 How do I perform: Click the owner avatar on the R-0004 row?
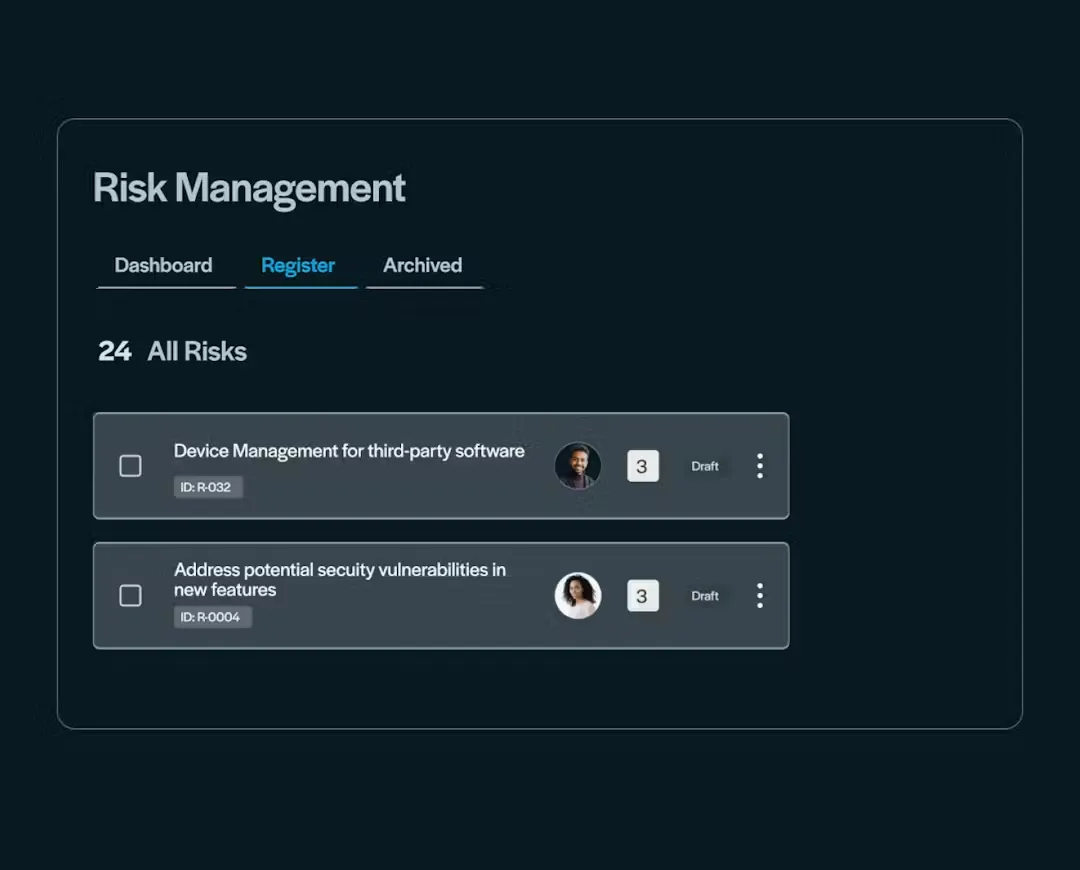click(578, 595)
